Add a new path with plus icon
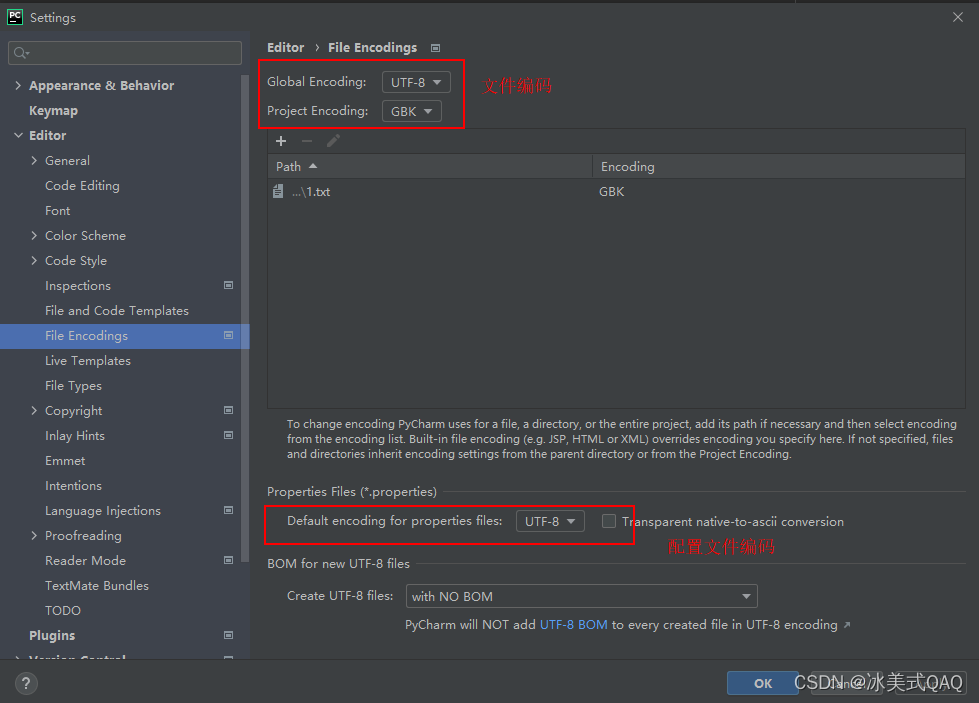 [281, 141]
